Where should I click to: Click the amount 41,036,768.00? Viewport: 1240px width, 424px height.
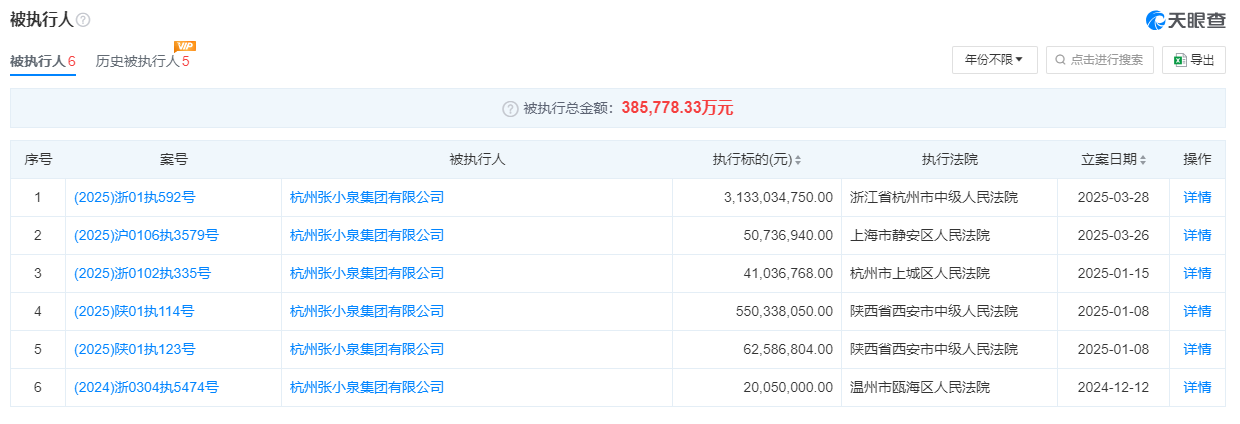tap(787, 273)
